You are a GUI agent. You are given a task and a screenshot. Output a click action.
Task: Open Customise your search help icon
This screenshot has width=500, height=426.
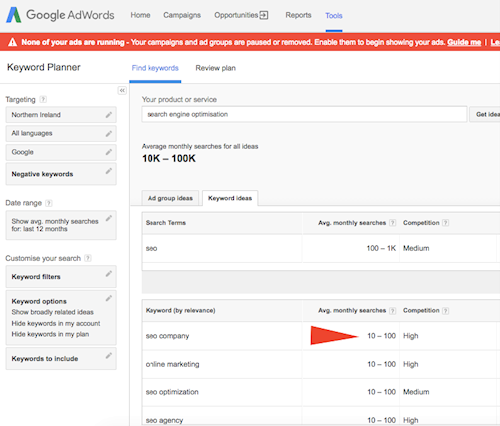coord(88,258)
